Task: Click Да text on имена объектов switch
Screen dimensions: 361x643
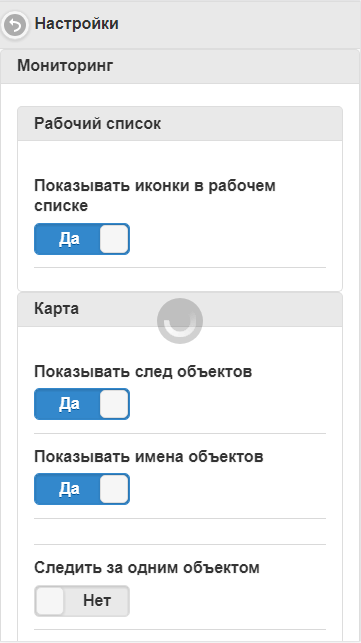Action: coord(69,489)
